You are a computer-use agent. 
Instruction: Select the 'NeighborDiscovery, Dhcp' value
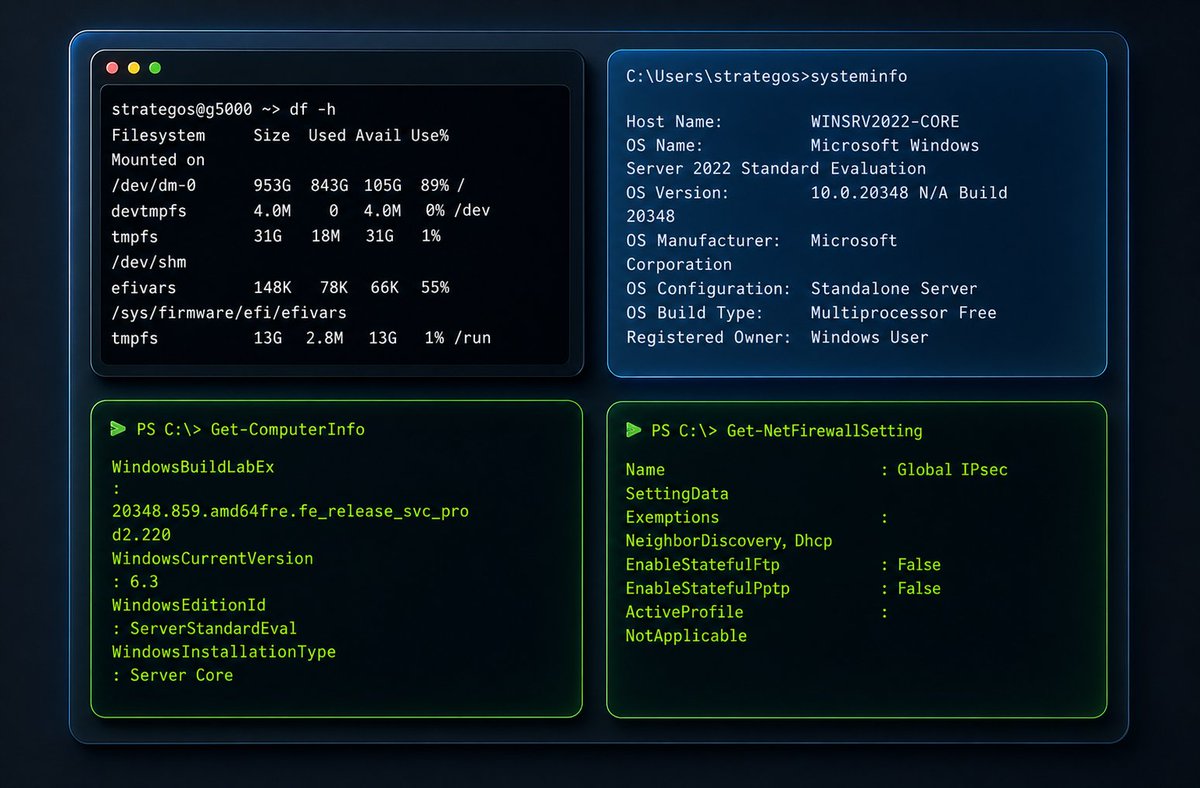(x=729, y=541)
